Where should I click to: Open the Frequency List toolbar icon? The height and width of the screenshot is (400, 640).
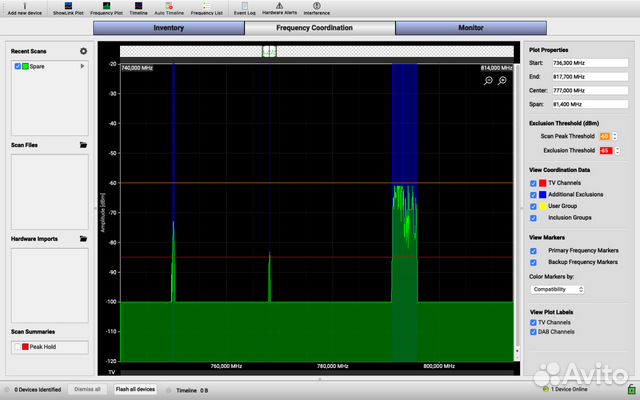pyautogui.click(x=207, y=8)
